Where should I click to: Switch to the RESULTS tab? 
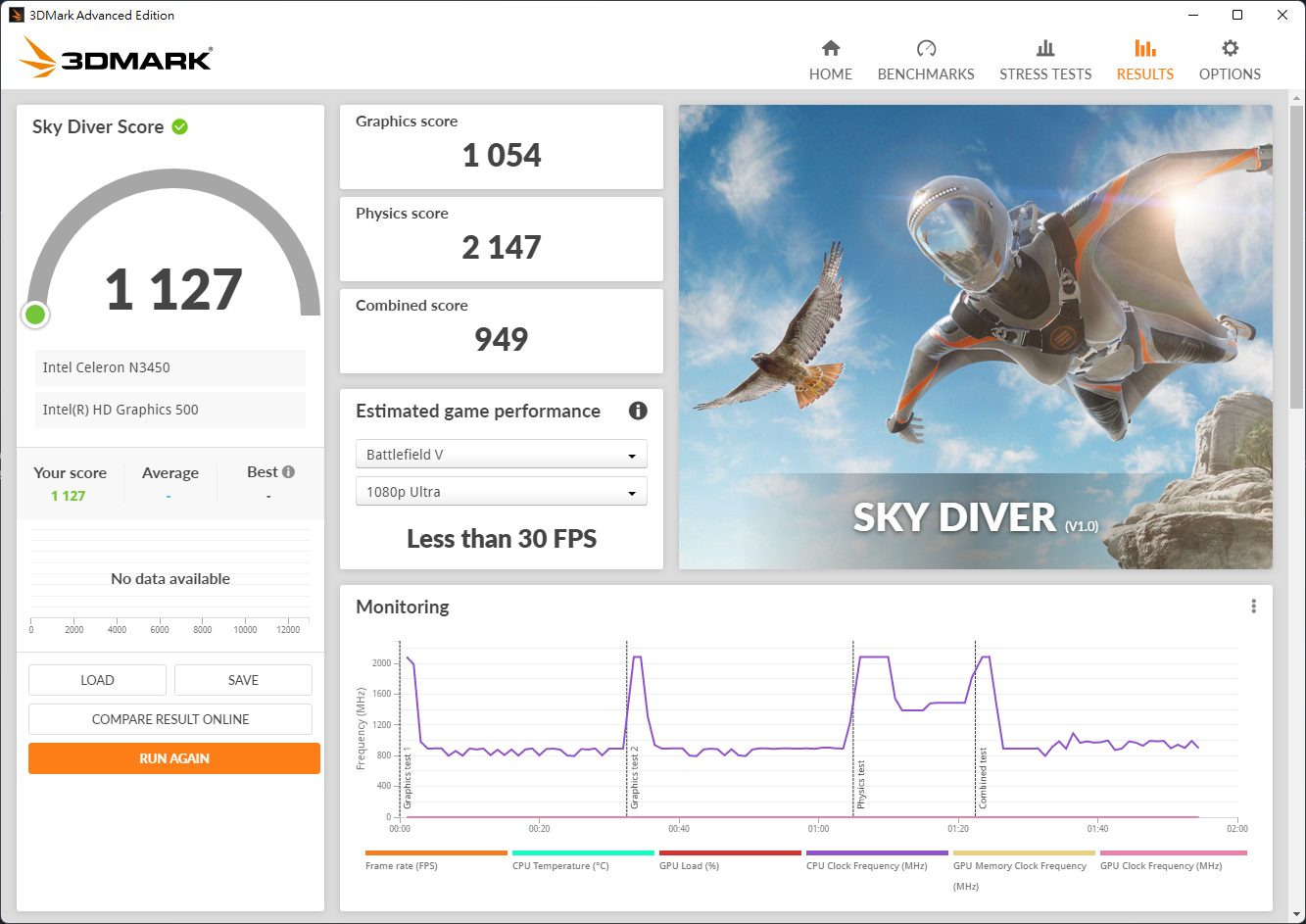click(x=1144, y=60)
